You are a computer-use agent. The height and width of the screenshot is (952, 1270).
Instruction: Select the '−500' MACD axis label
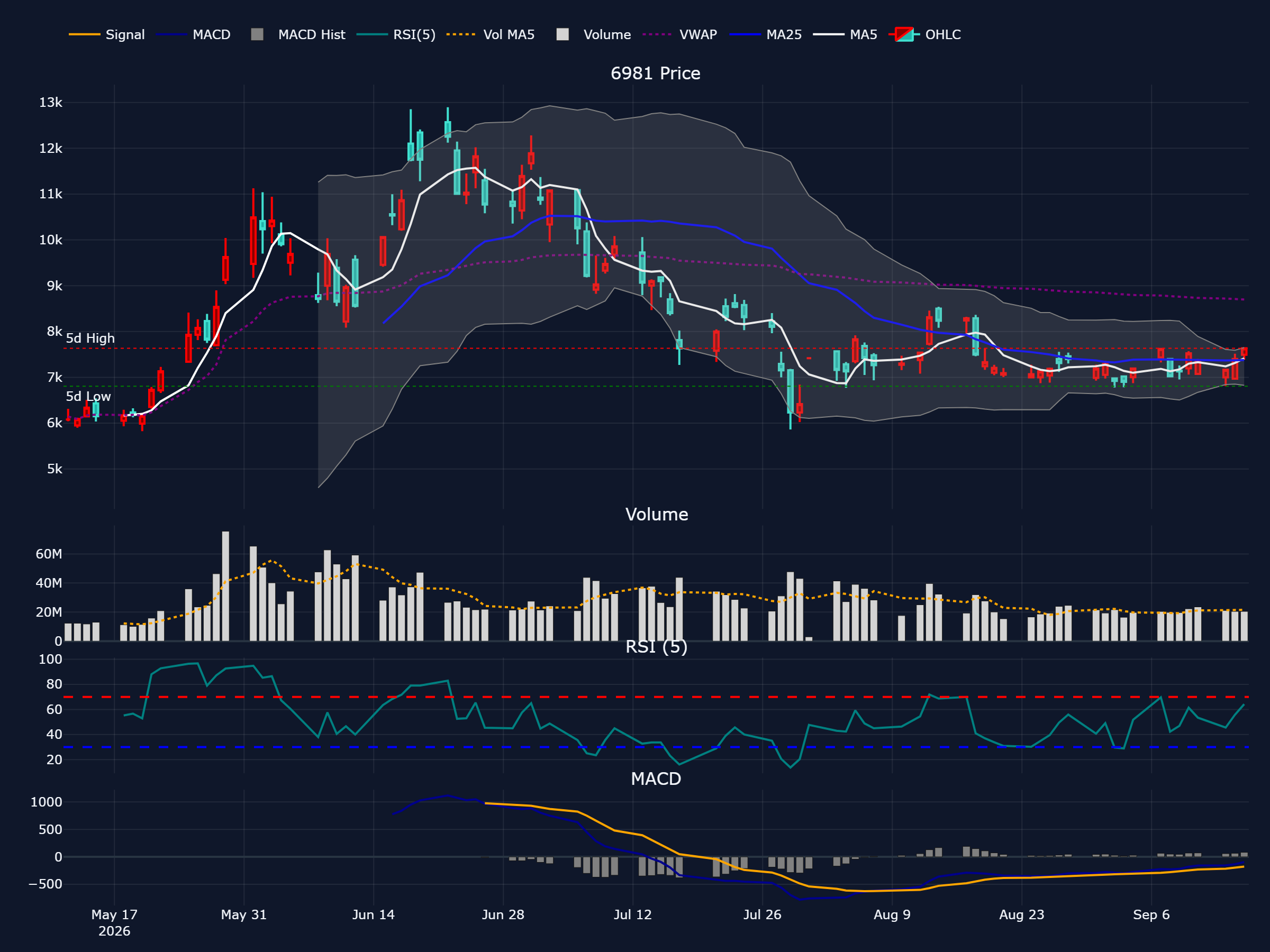click(46, 884)
